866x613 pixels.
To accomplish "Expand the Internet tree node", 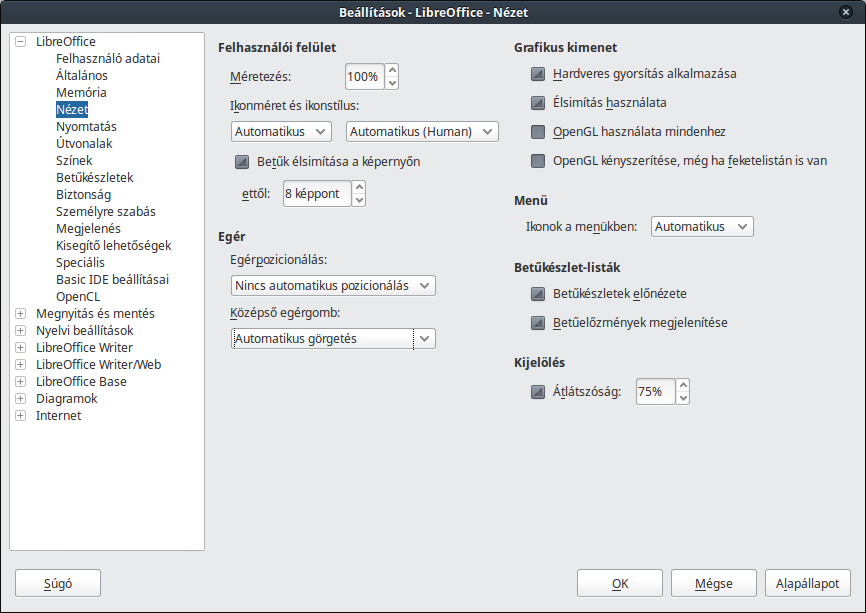I will (x=20, y=415).
